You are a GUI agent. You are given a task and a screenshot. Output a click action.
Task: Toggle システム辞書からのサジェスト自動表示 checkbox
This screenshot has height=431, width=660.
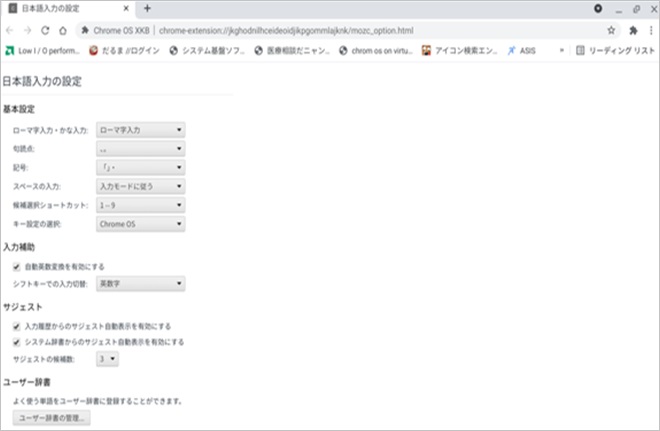click(x=17, y=342)
